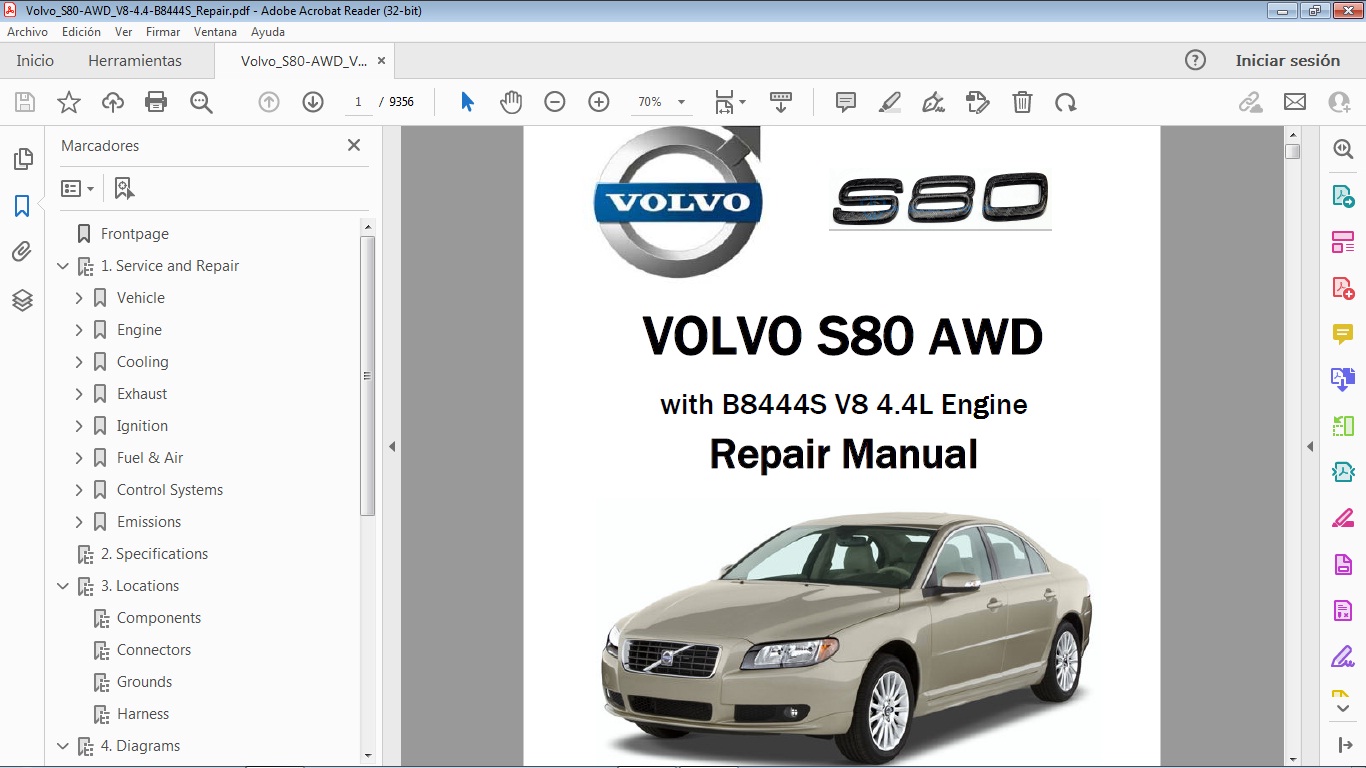Zoom in on the document

click(x=598, y=101)
